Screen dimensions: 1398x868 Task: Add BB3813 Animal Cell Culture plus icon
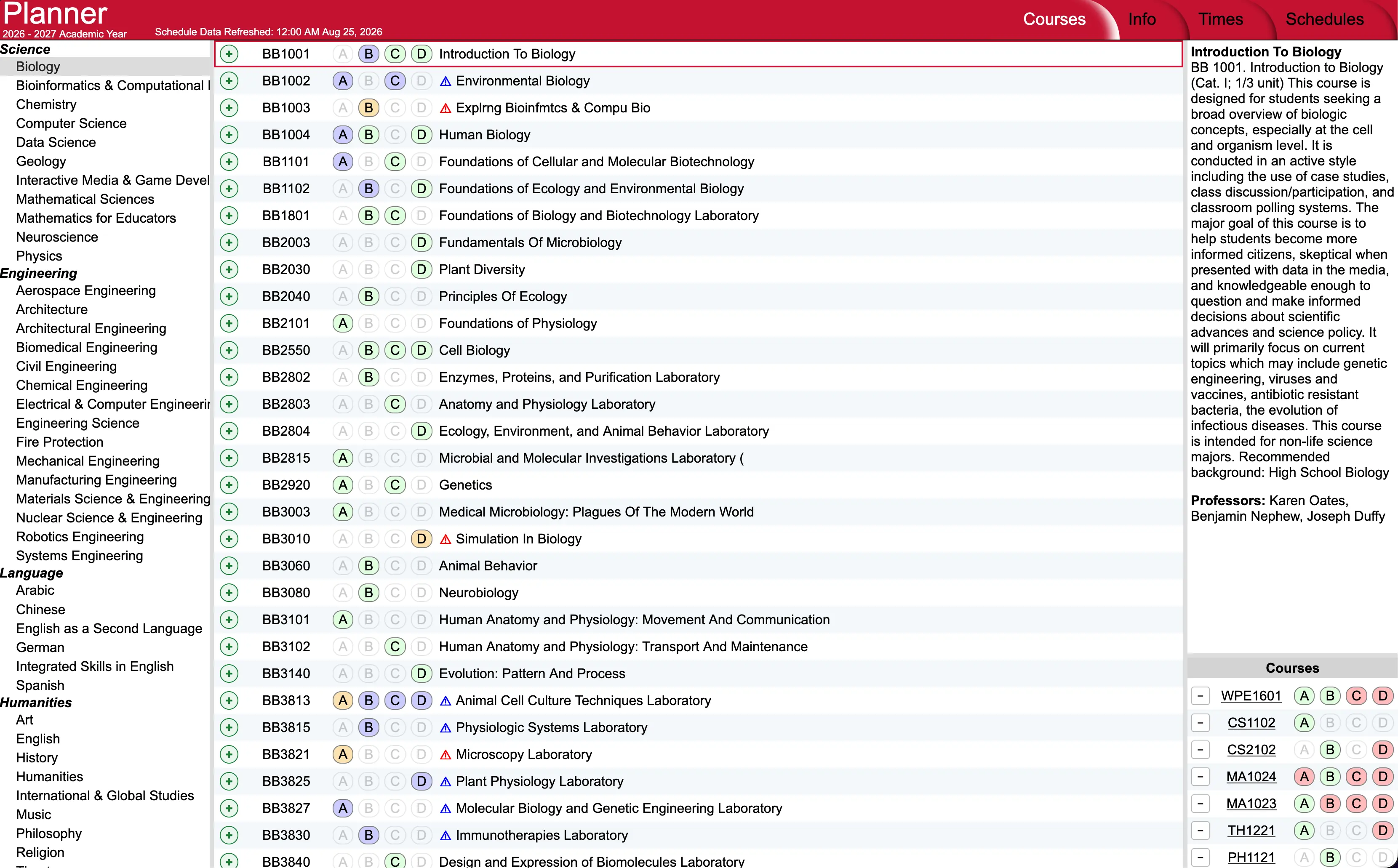pyautogui.click(x=229, y=700)
